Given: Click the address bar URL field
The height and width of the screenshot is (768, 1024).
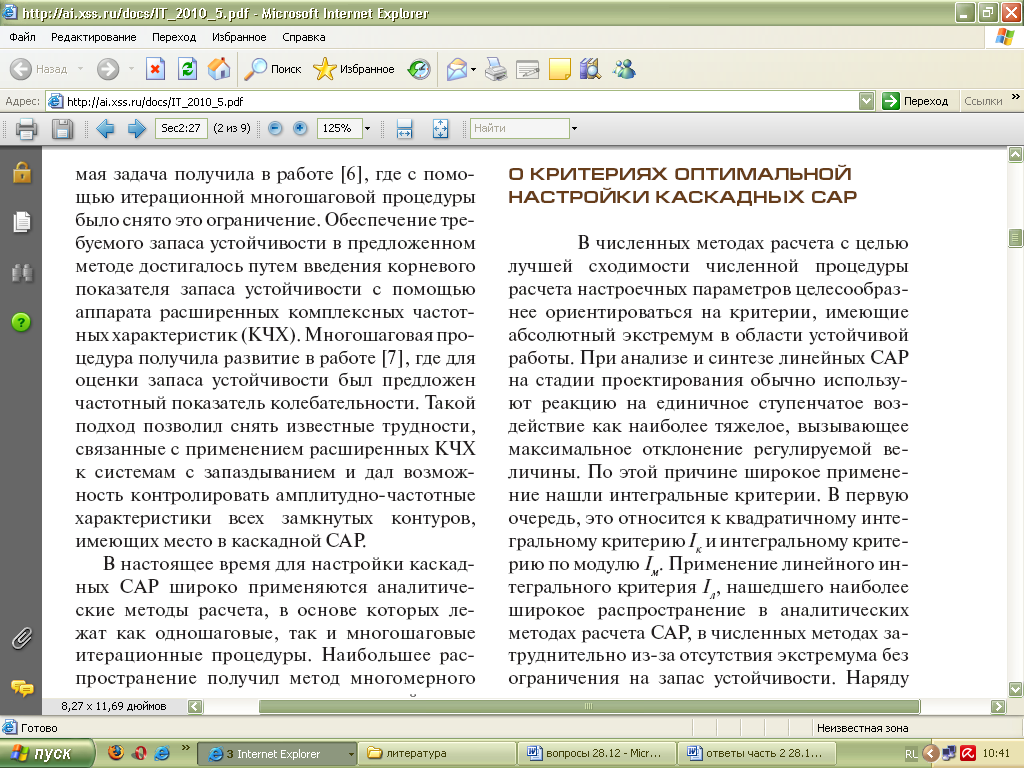Looking at the screenshot, I should (453, 101).
